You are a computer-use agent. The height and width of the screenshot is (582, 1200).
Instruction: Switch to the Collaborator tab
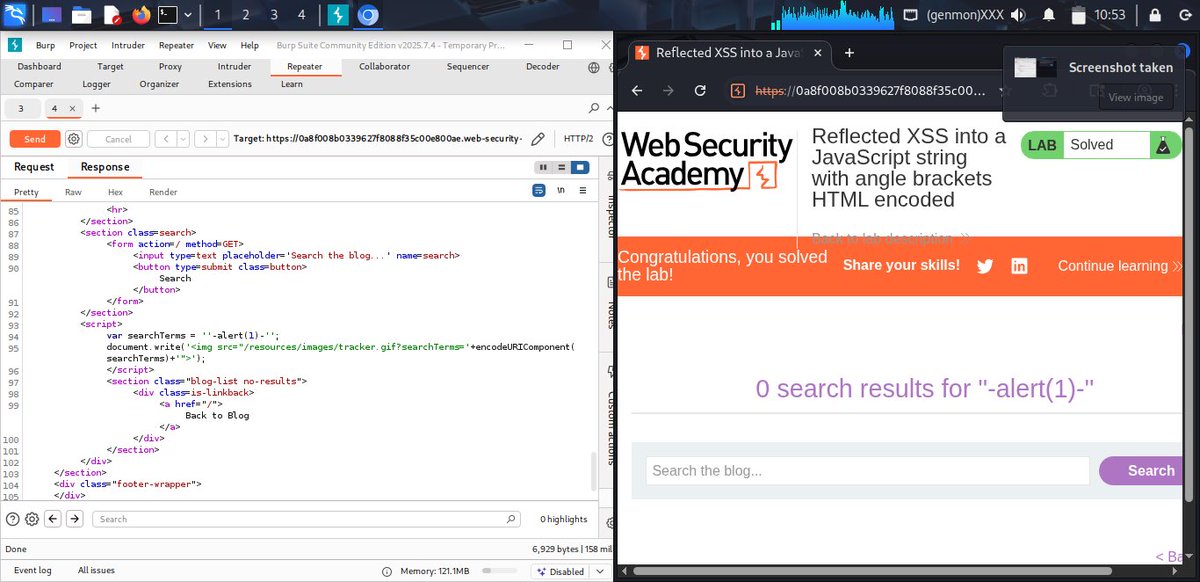(384, 67)
